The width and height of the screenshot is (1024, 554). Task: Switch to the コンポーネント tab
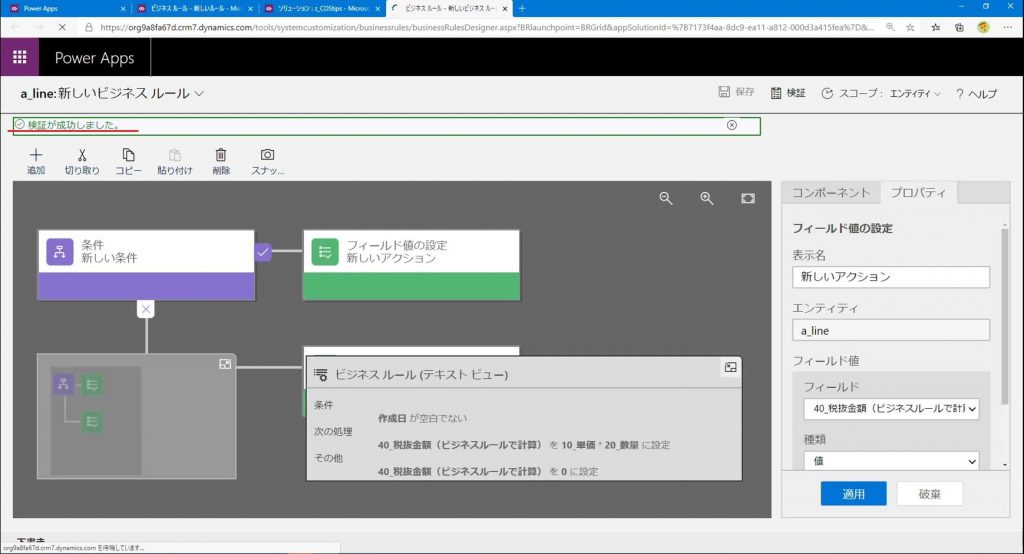(831, 192)
